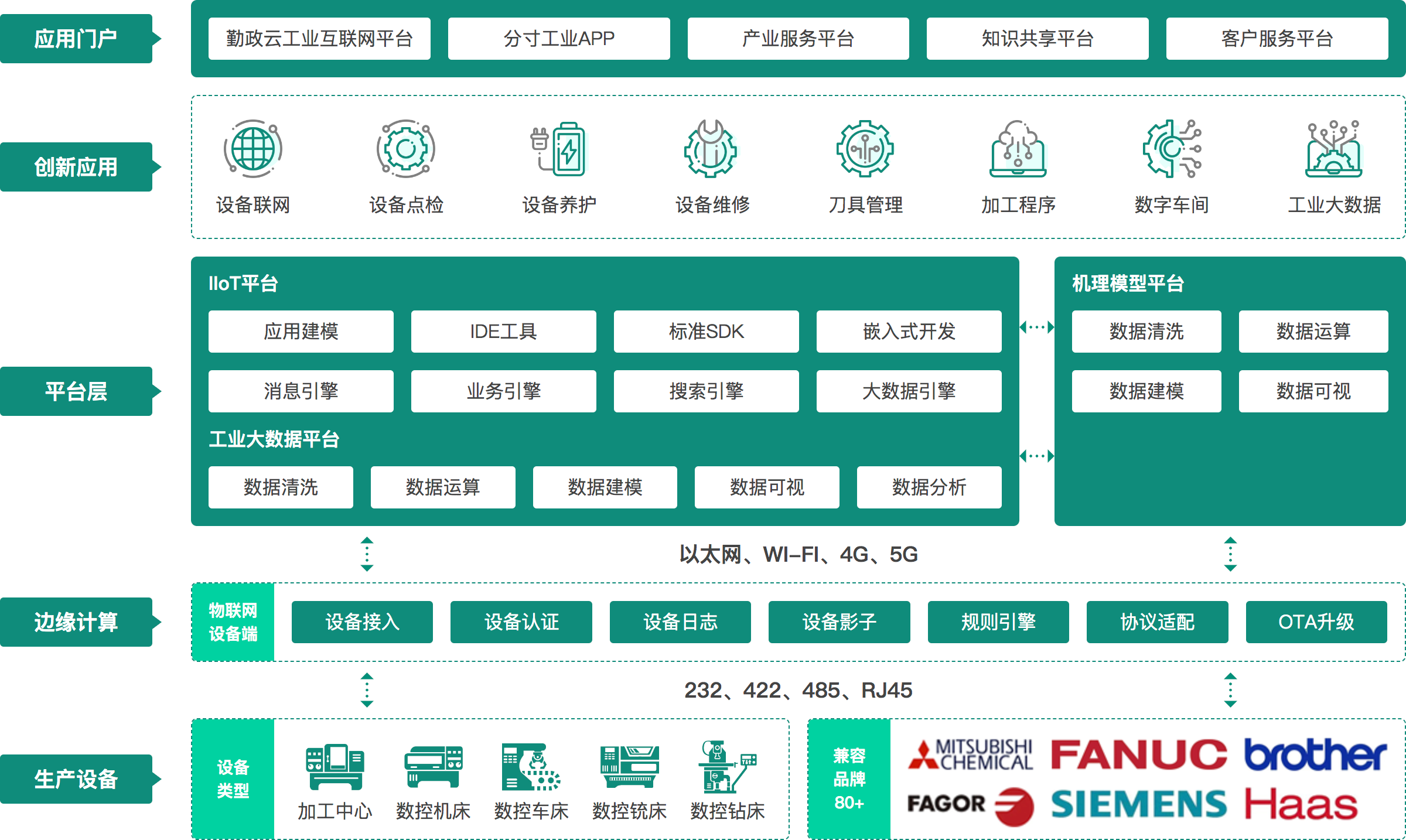The width and height of the screenshot is (1406, 840).
Task: Select the 工业大数据 big data icon
Action: pyautogui.click(x=1335, y=149)
